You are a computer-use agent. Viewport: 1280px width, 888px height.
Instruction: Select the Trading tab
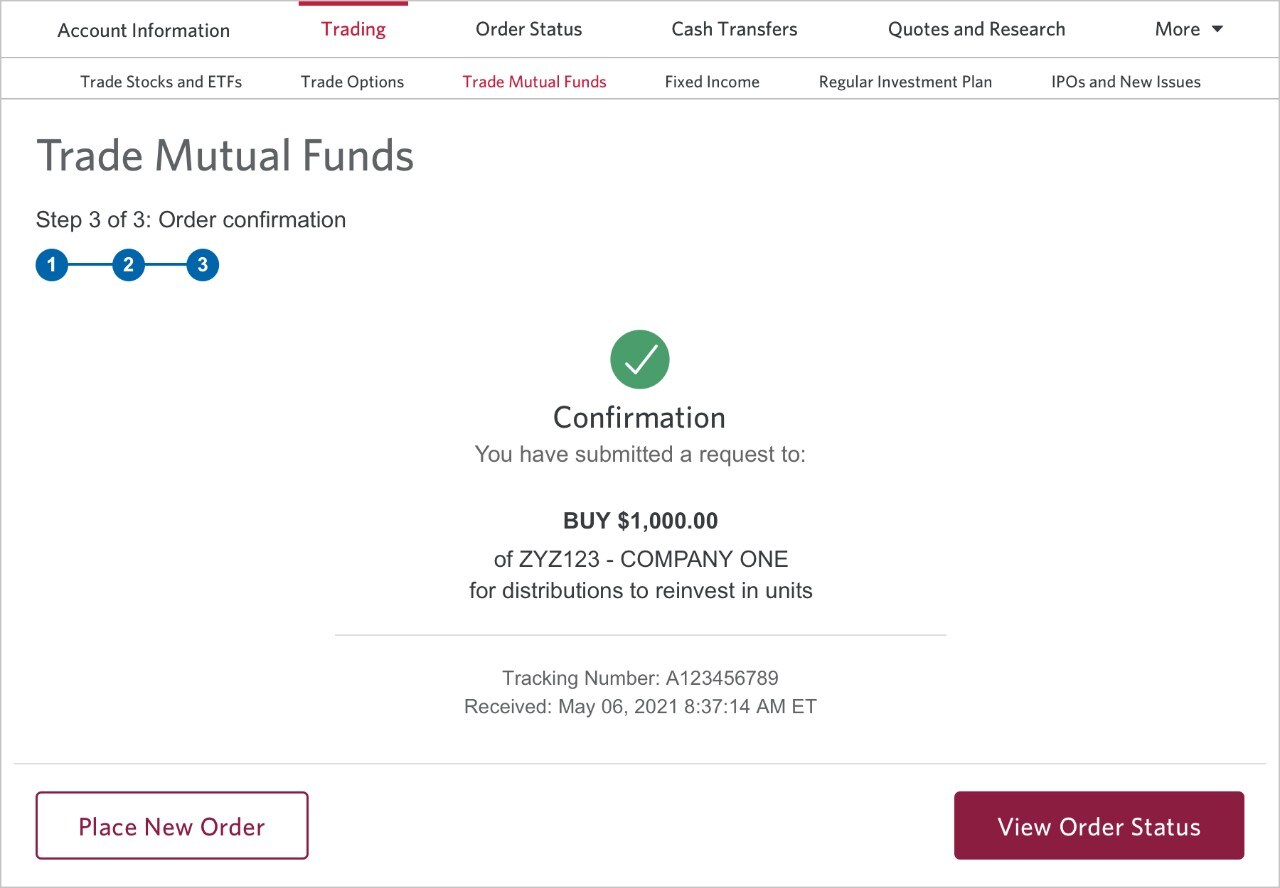point(353,29)
